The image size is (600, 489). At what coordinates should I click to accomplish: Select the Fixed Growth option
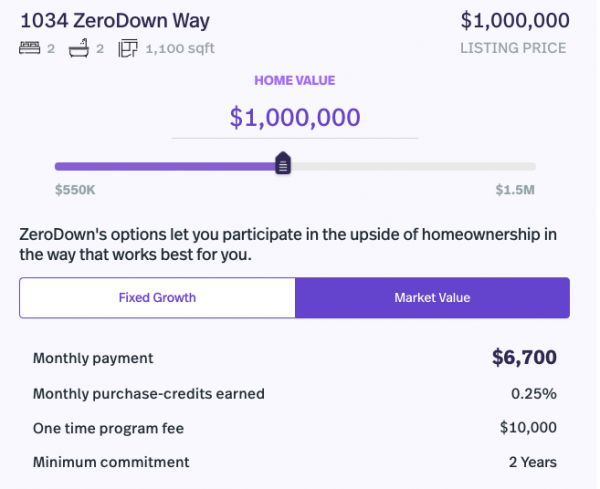point(157,297)
